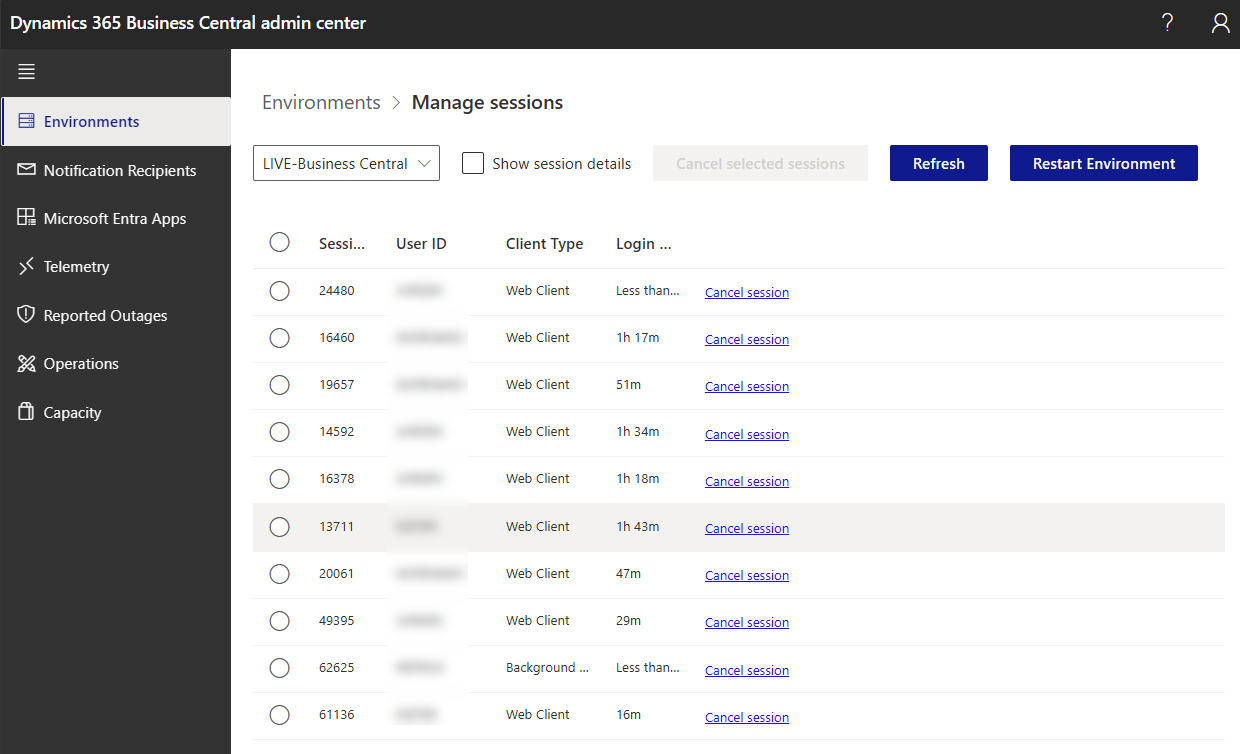Click the Microsoft Entra Apps grid icon
The height and width of the screenshot is (754, 1240).
[27, 218]
